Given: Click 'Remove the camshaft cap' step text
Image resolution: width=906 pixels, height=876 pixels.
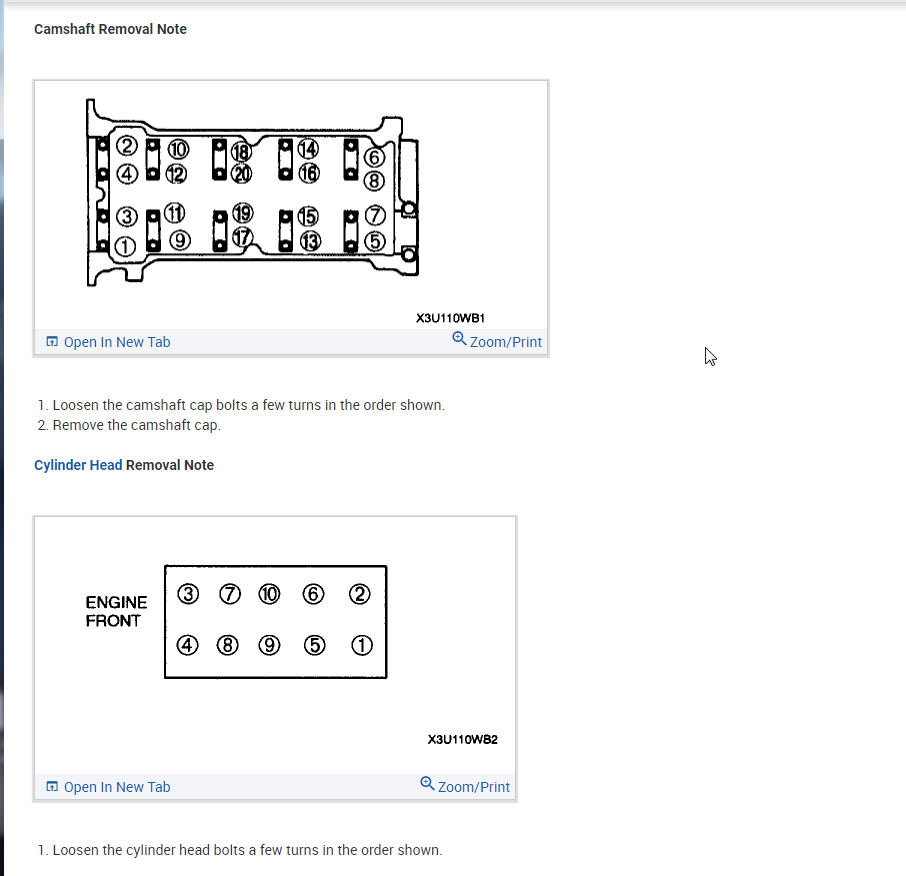Looking at the screenshot, I should [x=137, y=425].
